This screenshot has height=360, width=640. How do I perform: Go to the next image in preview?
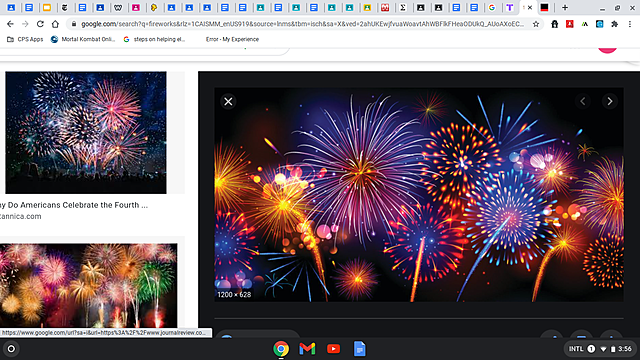tap(610, 101)
